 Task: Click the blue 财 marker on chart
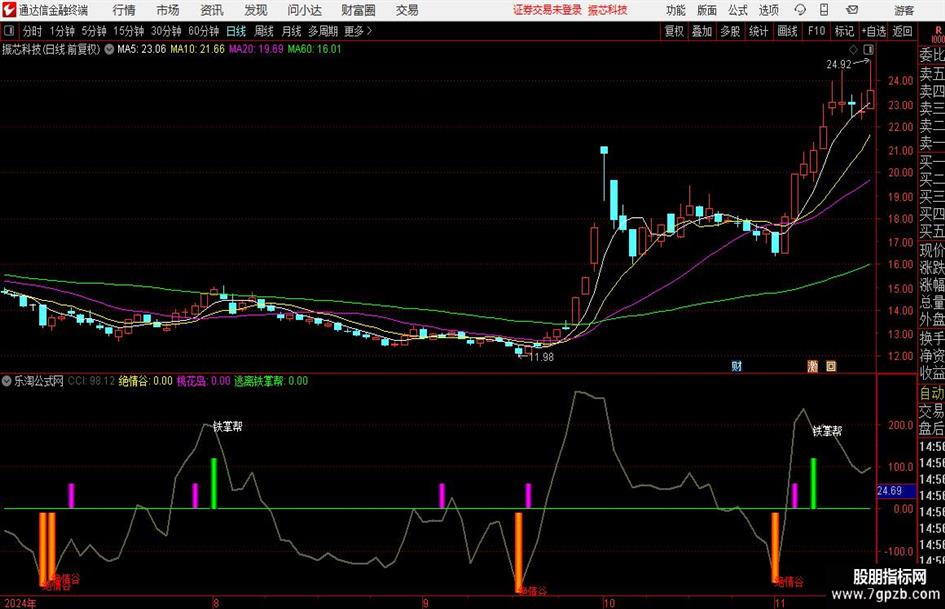point(736,366)
